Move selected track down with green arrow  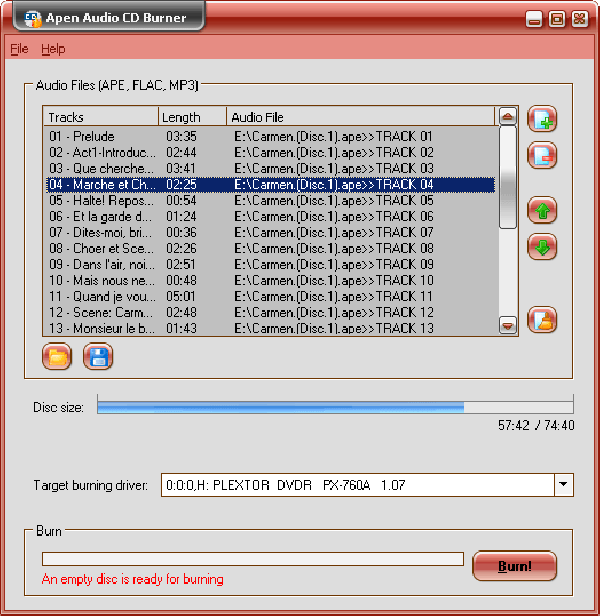(542, 247)
